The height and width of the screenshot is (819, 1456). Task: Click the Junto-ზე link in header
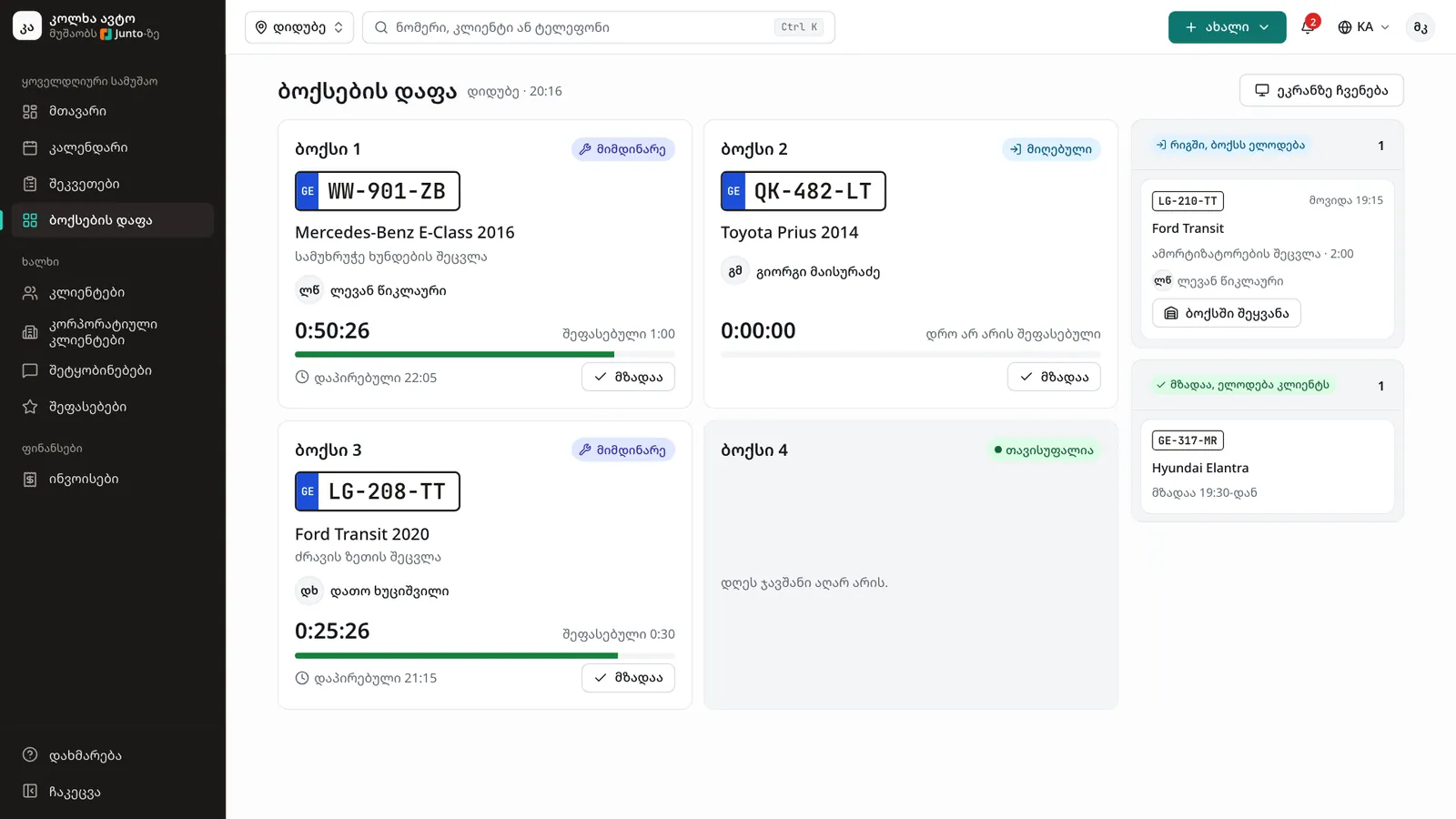(129, 34)
